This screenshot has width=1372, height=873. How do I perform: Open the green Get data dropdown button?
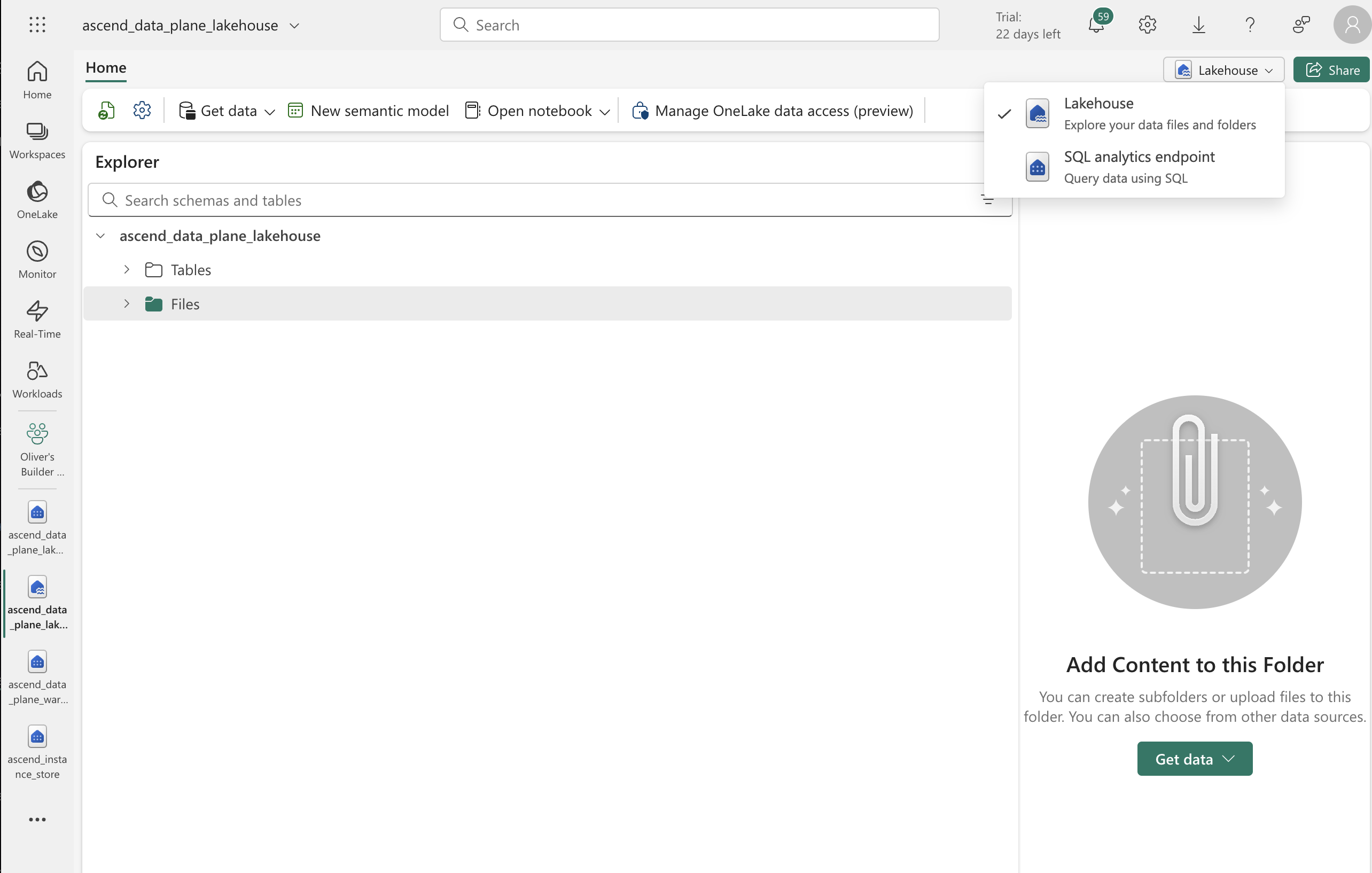click(1194, 759)
